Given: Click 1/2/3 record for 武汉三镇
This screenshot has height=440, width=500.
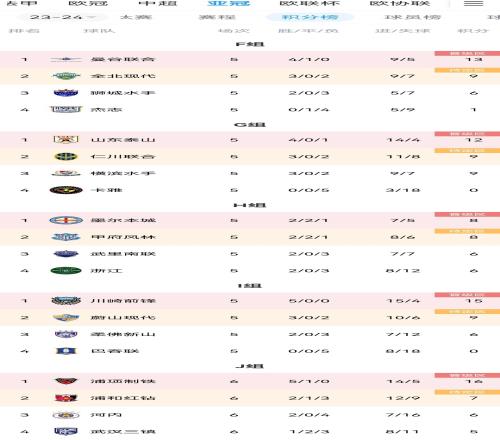Looking at the screenshot, I should point(309,432).
